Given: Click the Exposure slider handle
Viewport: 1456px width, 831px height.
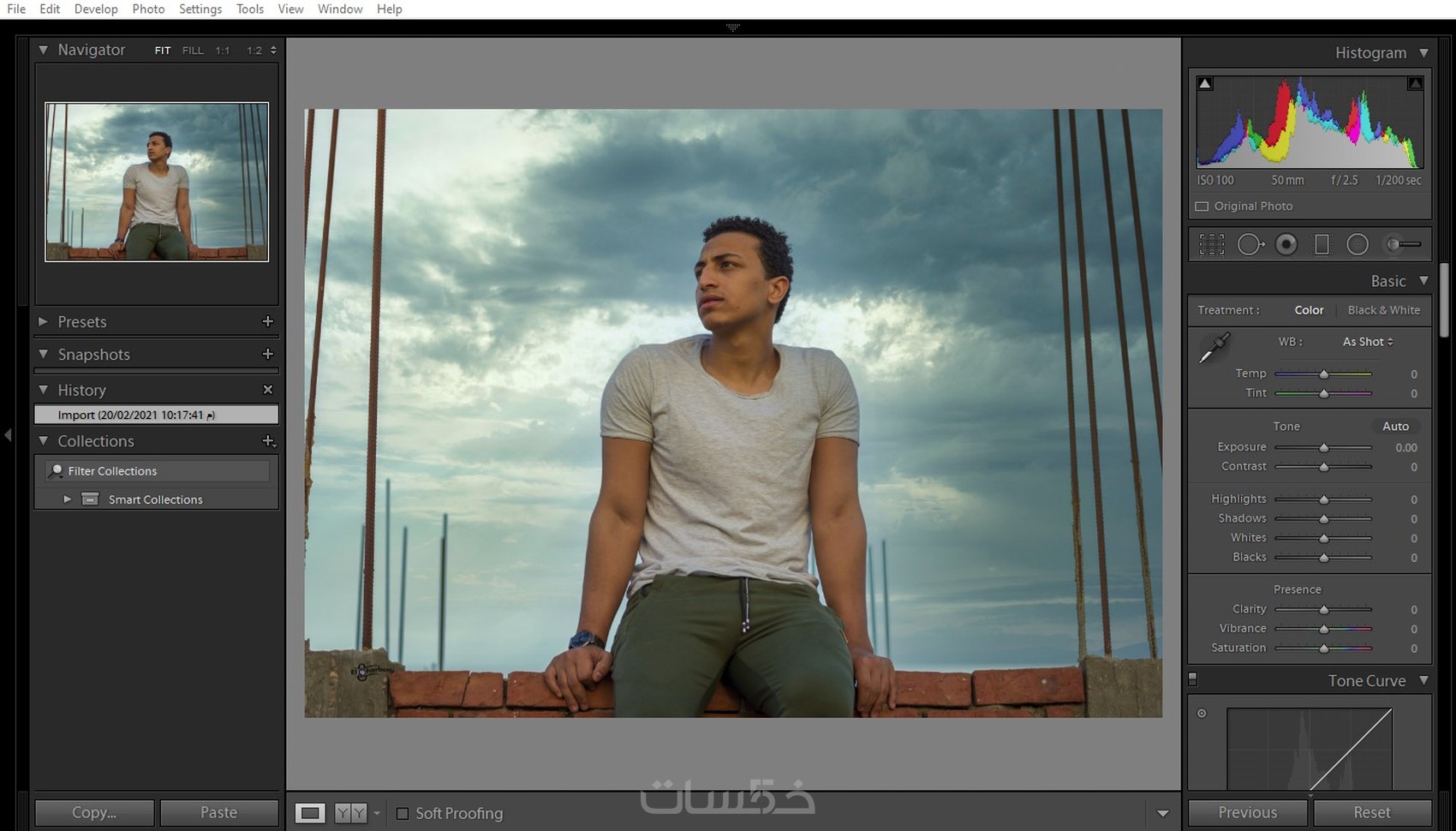Looking at the screenshot, I should point(1323,447).
